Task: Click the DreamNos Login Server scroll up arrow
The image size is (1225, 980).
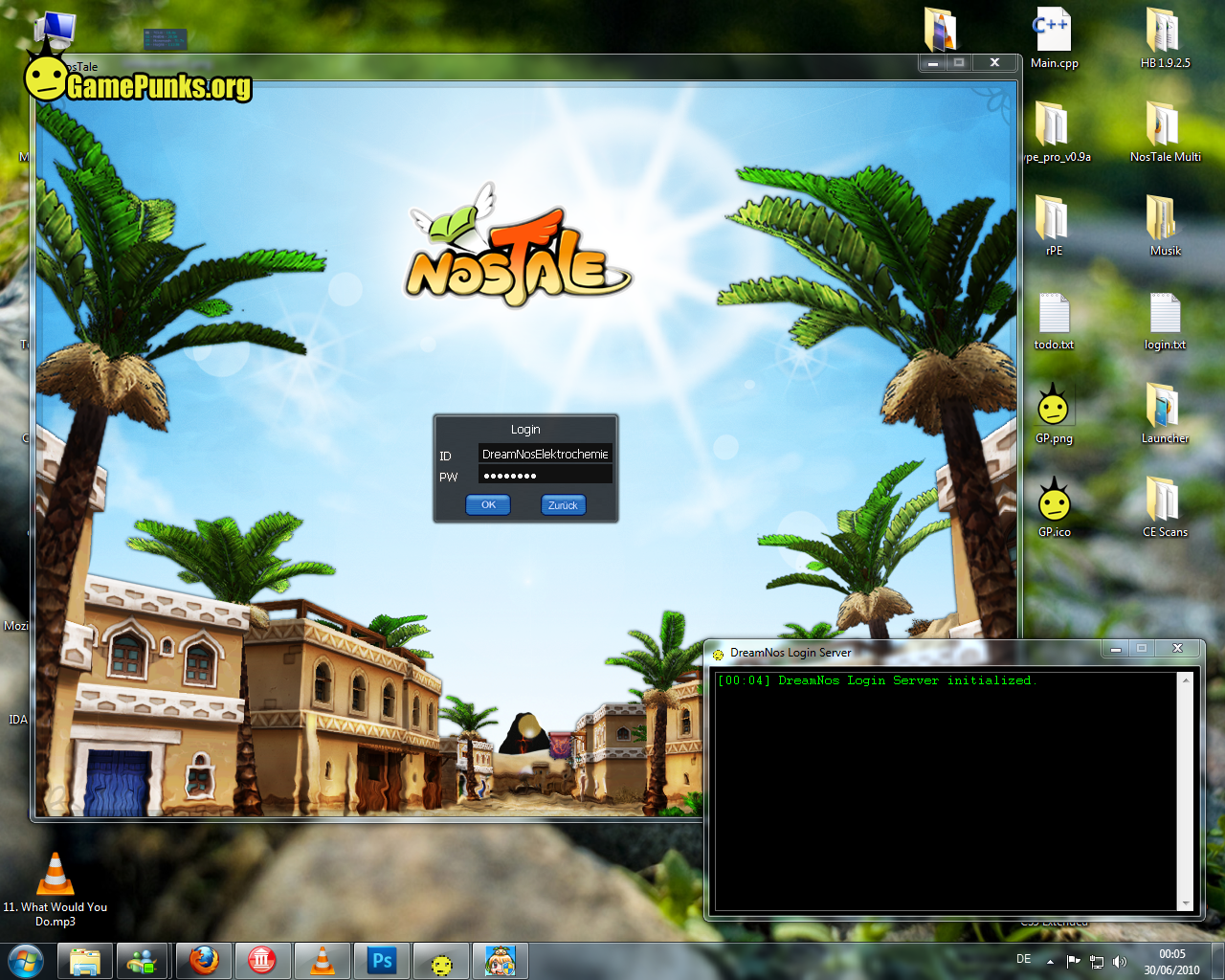Action: (x=1186, y=679)
